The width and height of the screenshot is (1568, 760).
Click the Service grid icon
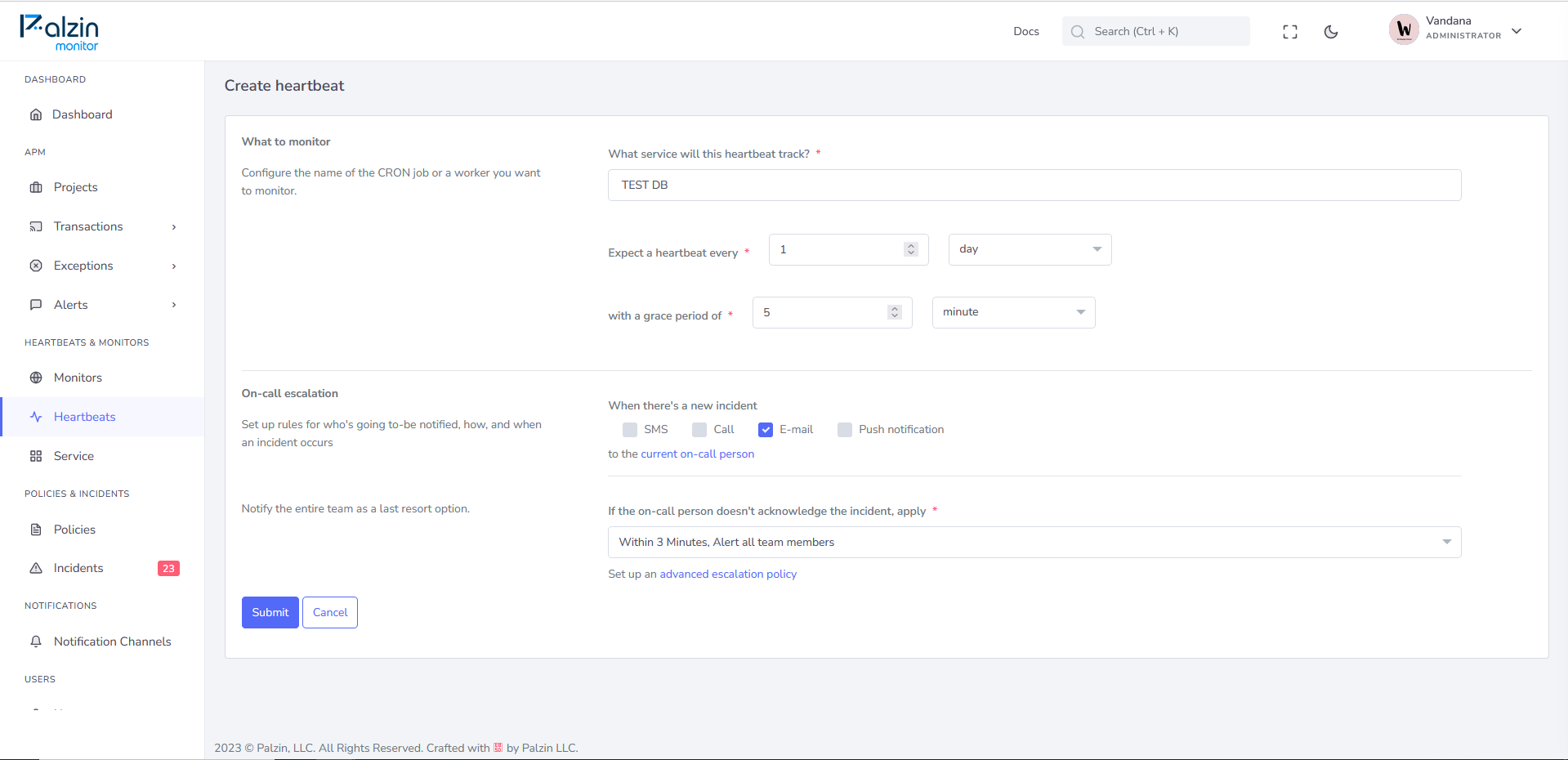pos(36,456)
